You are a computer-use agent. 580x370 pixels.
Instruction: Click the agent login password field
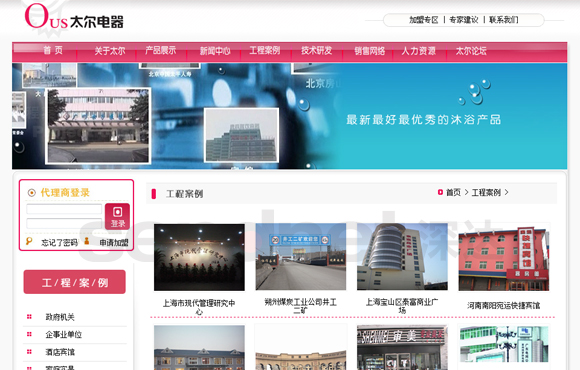pos(64,223)
